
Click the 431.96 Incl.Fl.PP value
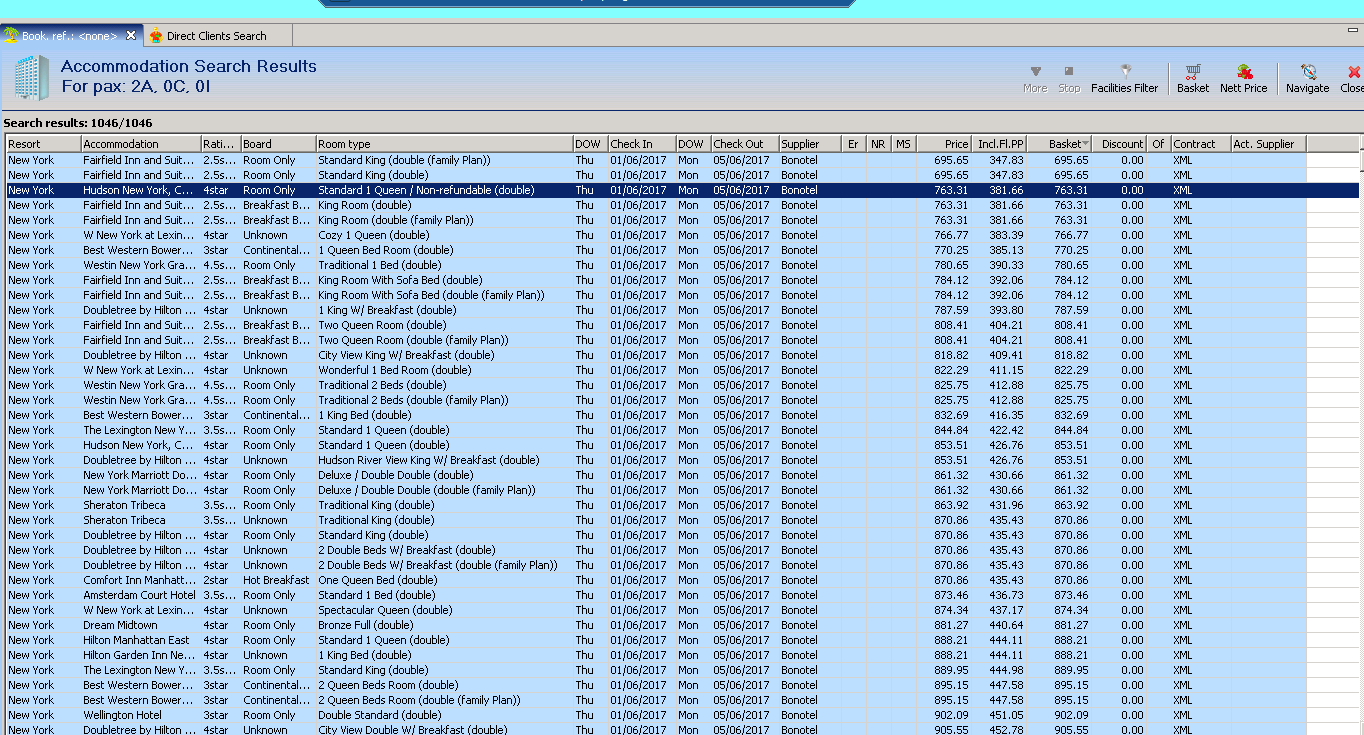pyautogui.click(x=1006, y=505)
